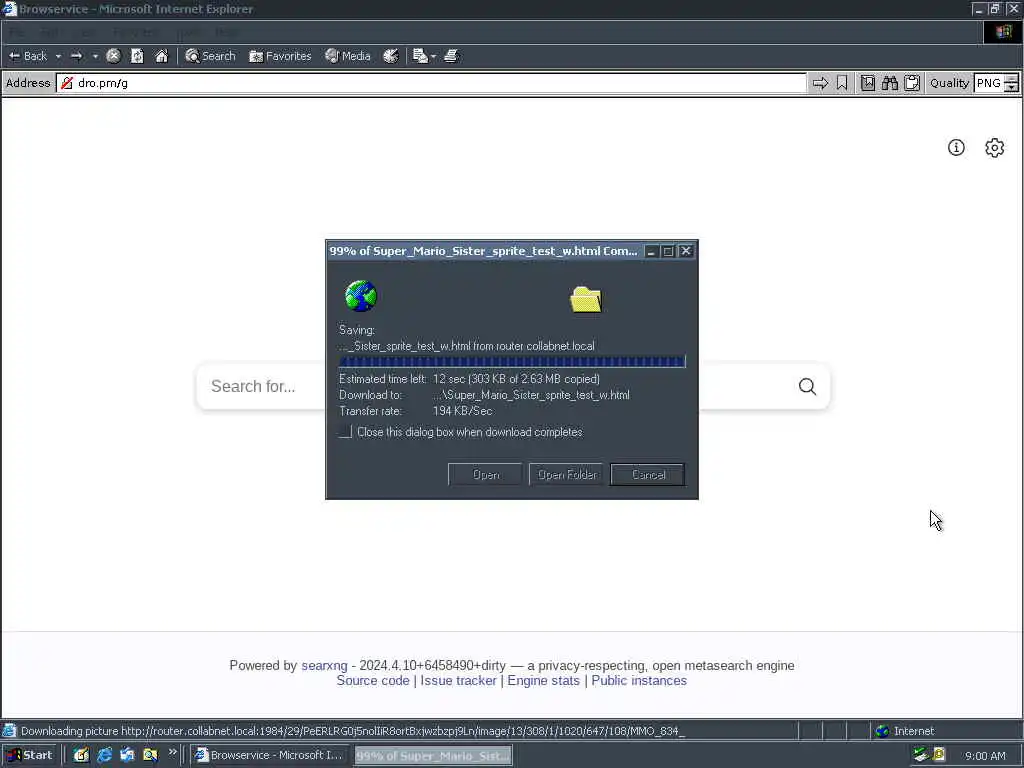The height and width of the screenshot is (768, 1024).
Task: Open the History toolbar icon
Action: click(391, 56)
